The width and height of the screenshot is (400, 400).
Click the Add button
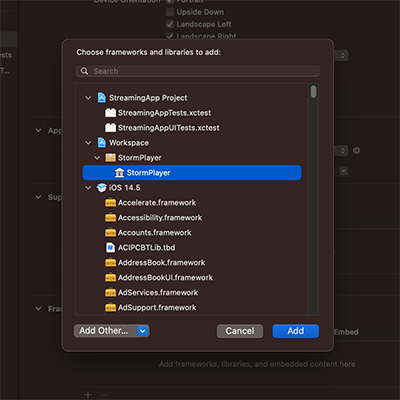(296, 331)
